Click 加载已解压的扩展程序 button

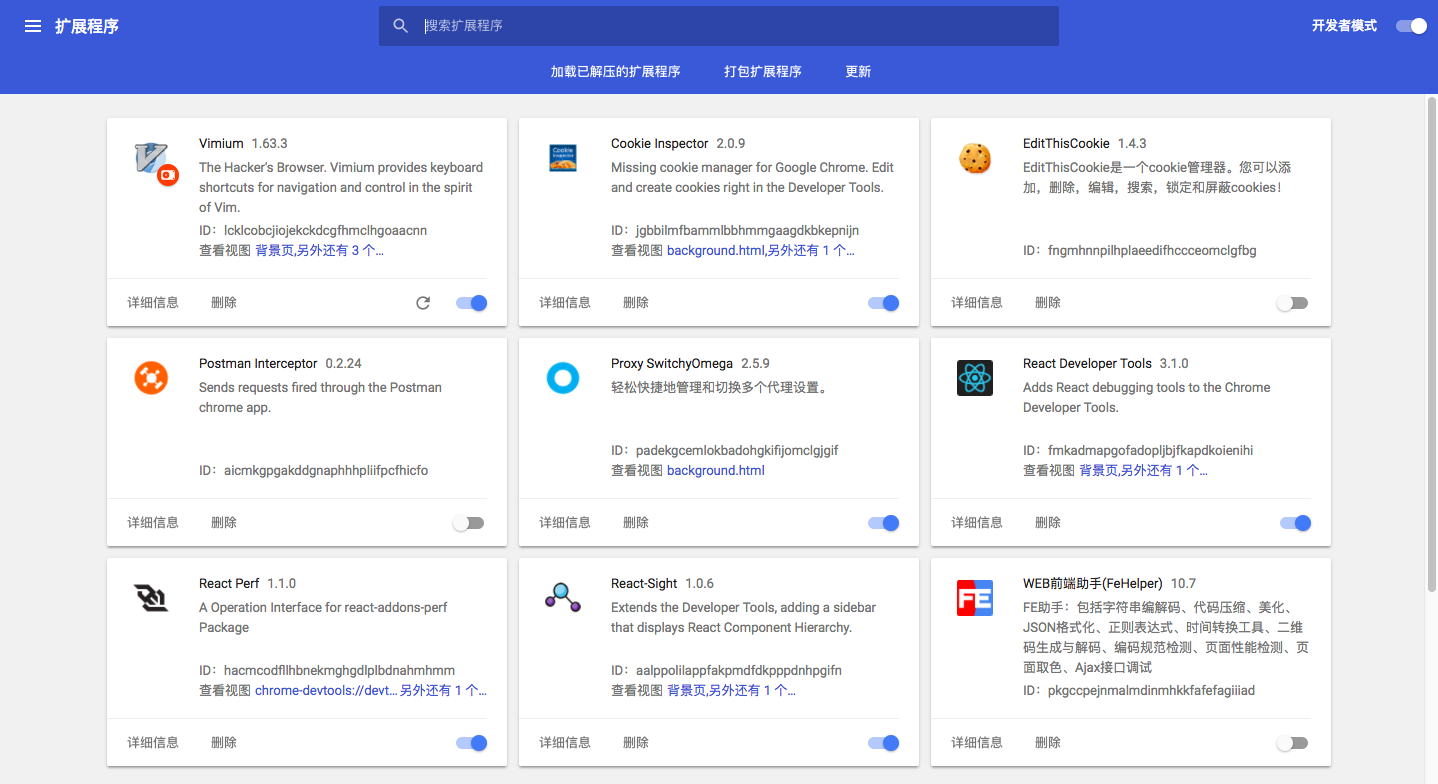click(615, 72)
